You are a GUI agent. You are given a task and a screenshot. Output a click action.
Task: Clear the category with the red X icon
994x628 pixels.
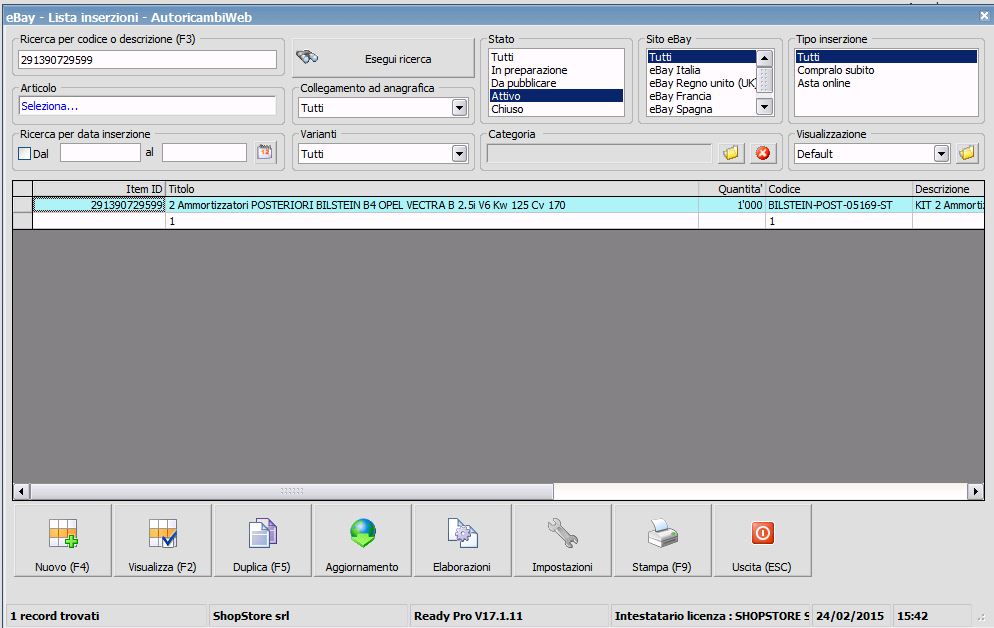coord(763,153)
